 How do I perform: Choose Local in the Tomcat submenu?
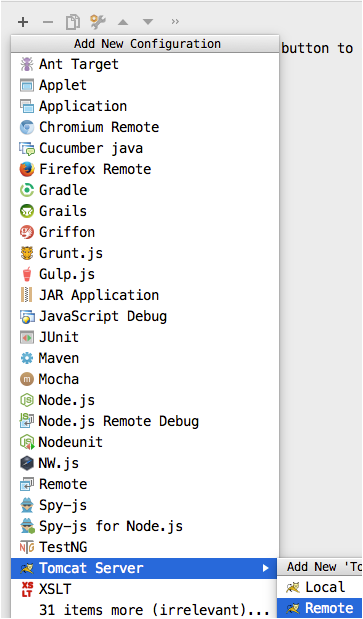[320, 587]
